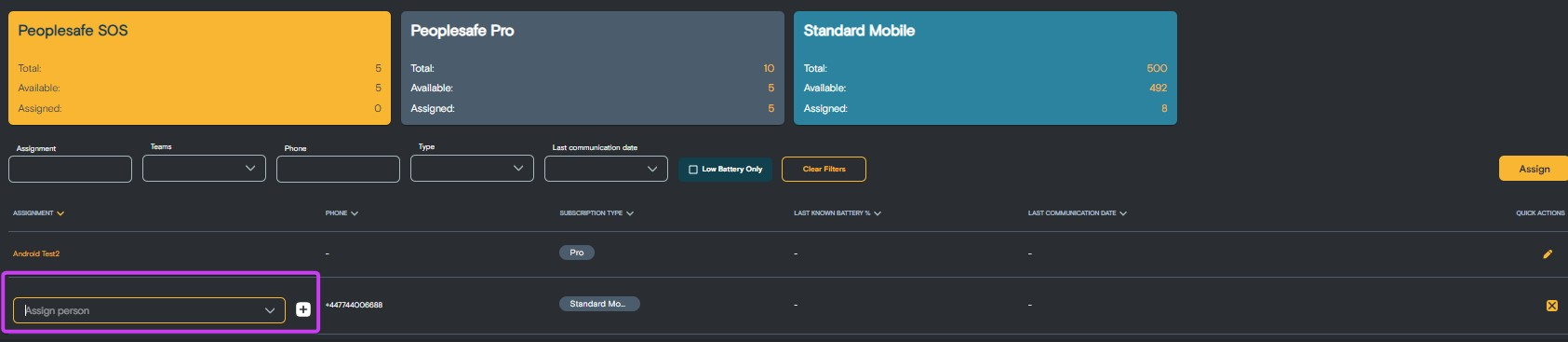Click the Clear Filters button
1568x342 pixels.
pyautogui.click(x=824, y=169)
